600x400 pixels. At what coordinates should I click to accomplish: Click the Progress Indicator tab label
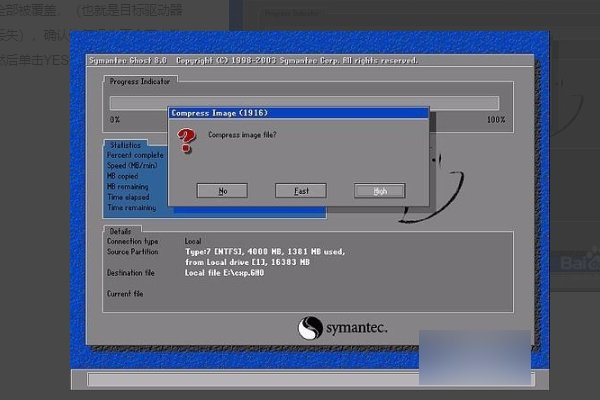tap(140, 81)
